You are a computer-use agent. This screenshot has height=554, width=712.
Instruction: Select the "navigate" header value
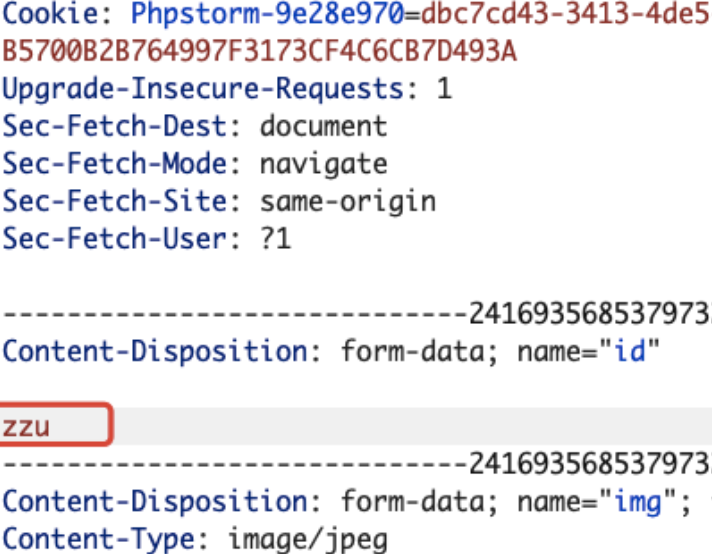[323, 164]
